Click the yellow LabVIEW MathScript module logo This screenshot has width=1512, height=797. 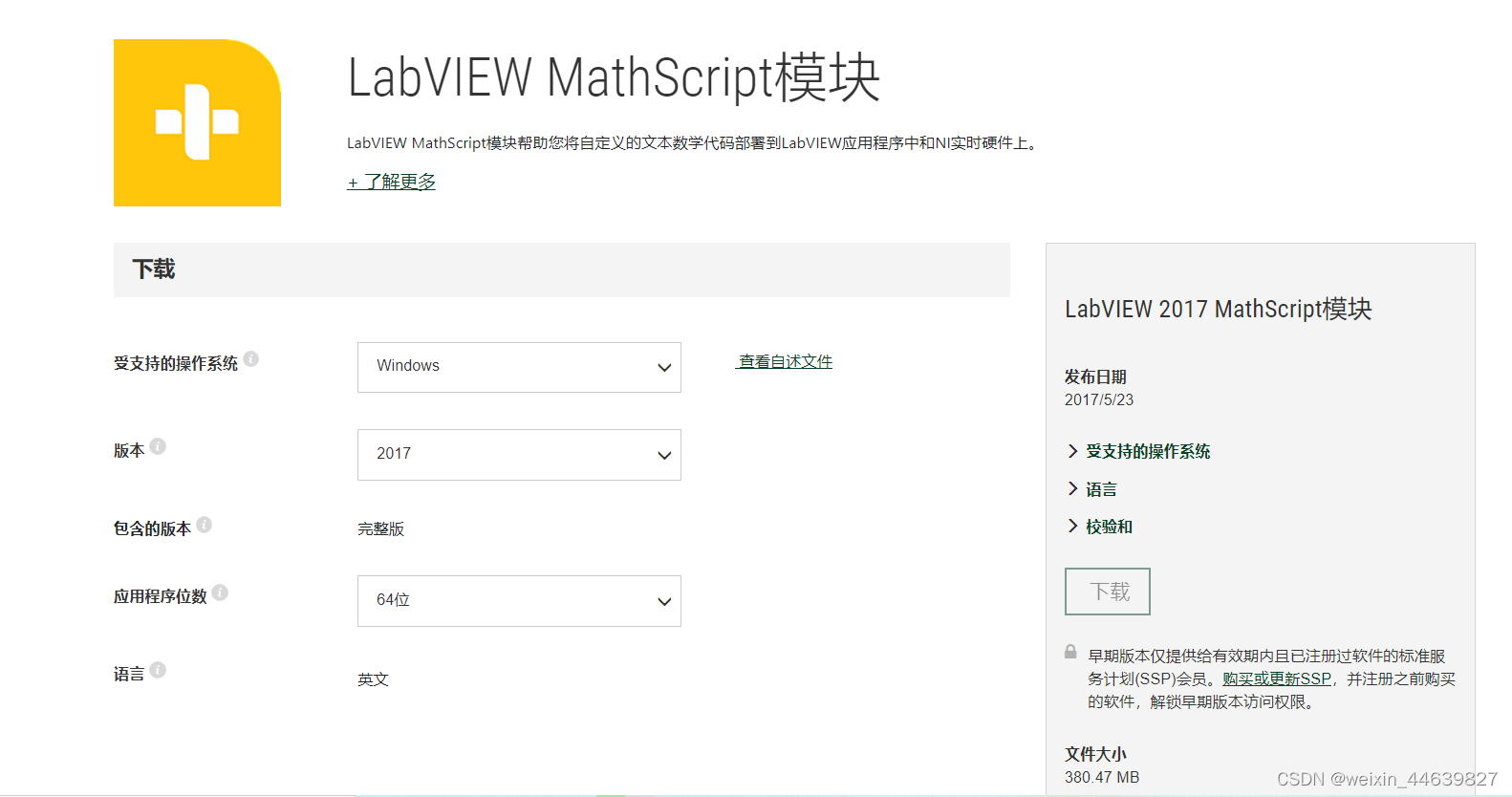click(x=197, y=122)
